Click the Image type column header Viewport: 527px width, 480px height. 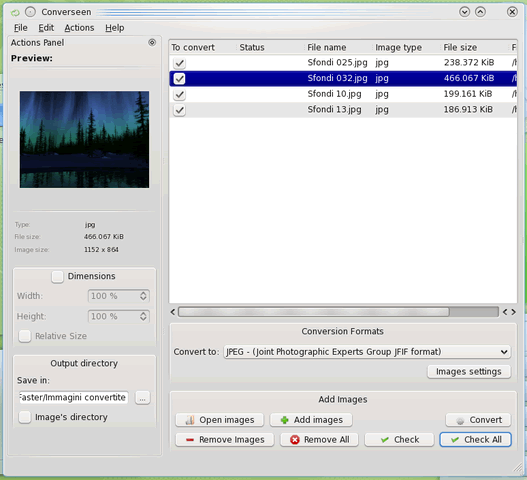406,47
